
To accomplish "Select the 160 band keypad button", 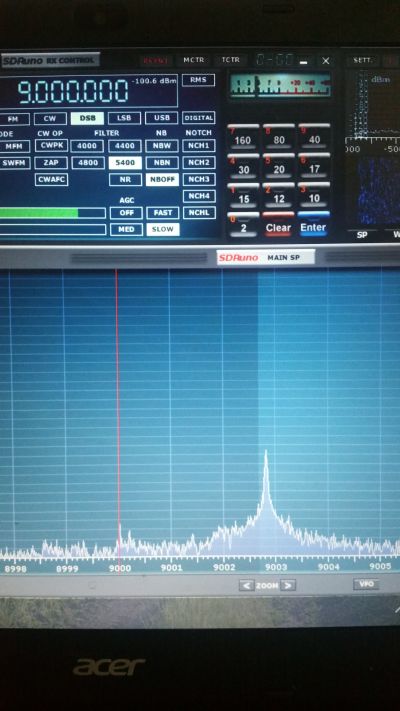I will tap(243, 136).
